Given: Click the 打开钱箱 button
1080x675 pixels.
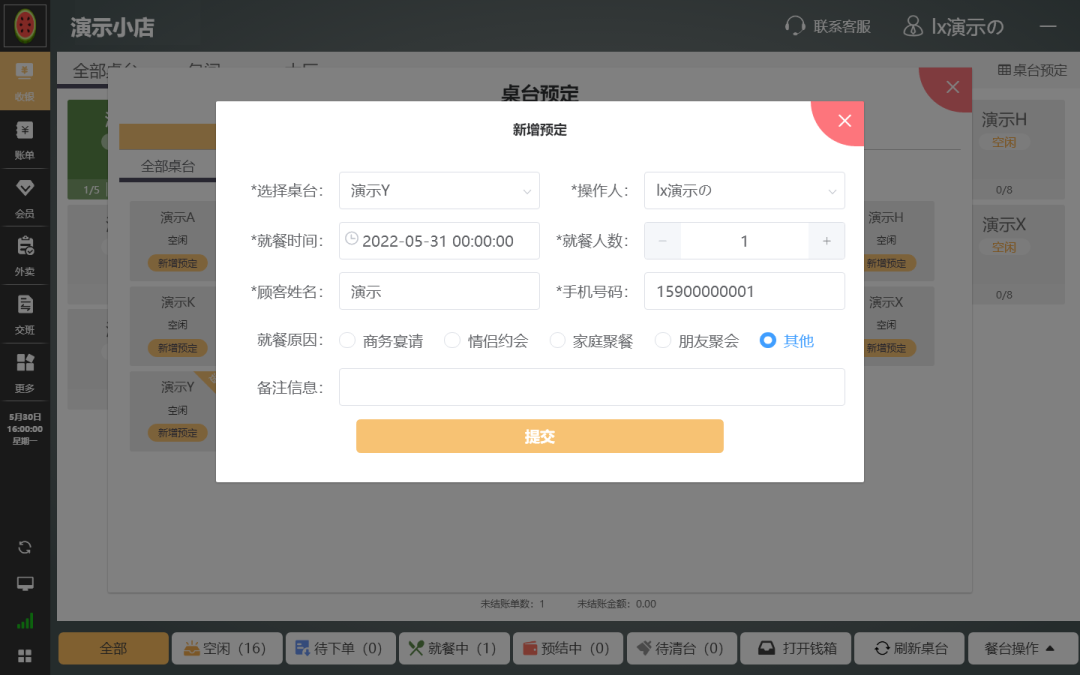Looking at the screenshot, I should click(796, 648).
